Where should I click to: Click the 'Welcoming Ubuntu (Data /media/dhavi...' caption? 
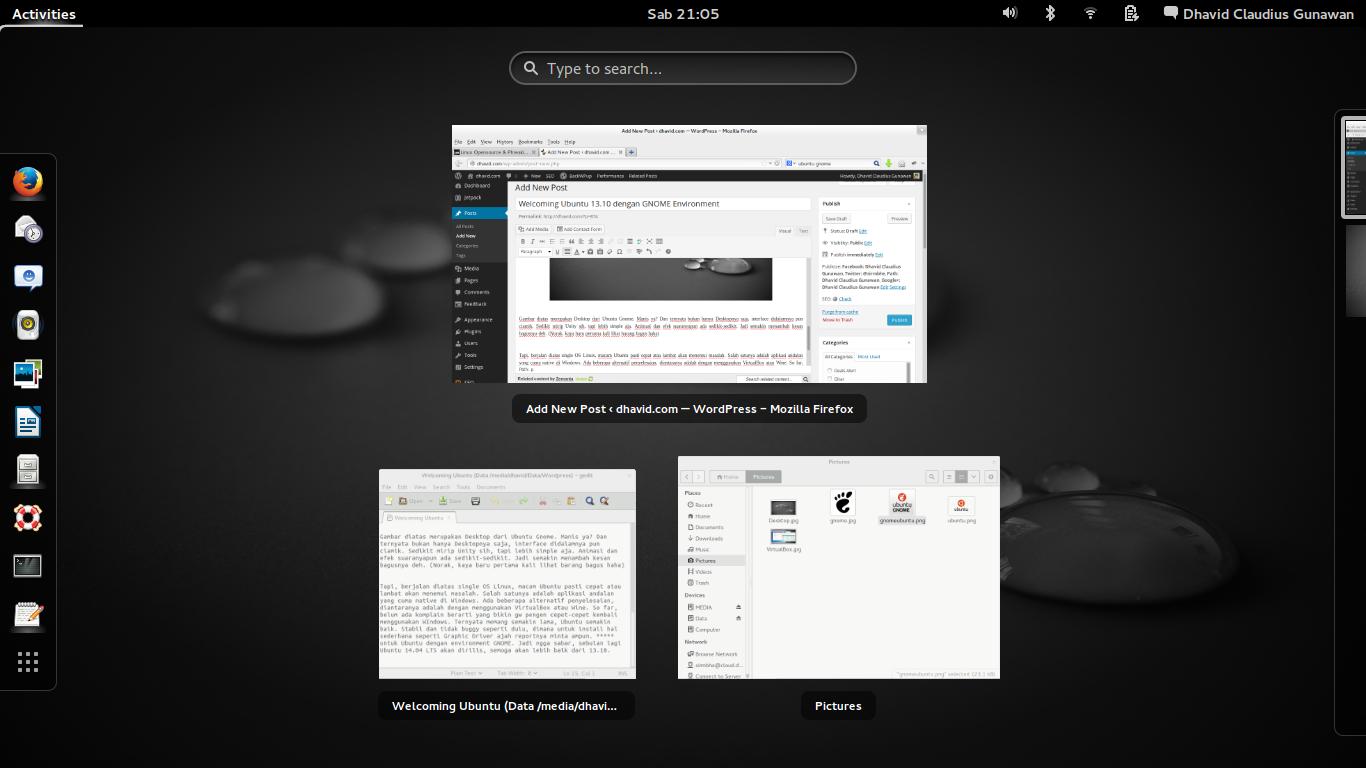[x=506, y=706]
